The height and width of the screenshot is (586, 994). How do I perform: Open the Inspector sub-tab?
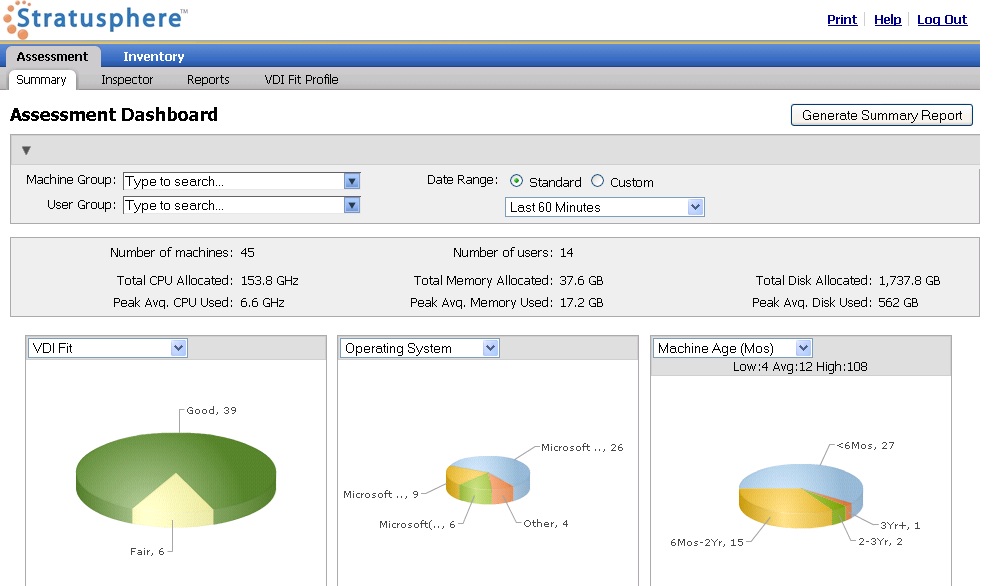pyautogui.click(x=127, y=80)
